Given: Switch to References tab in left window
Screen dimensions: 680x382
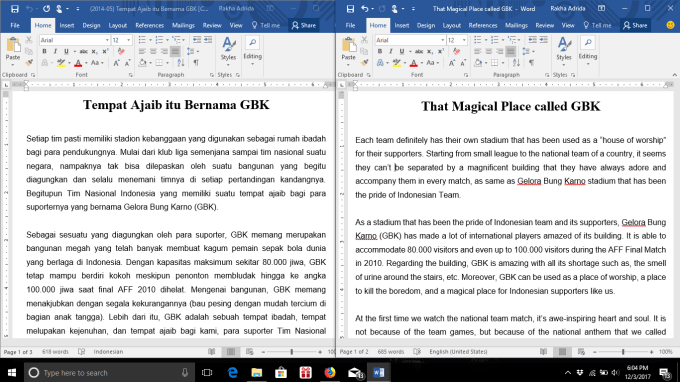Looking at the screenshot, I should [150, 26].
